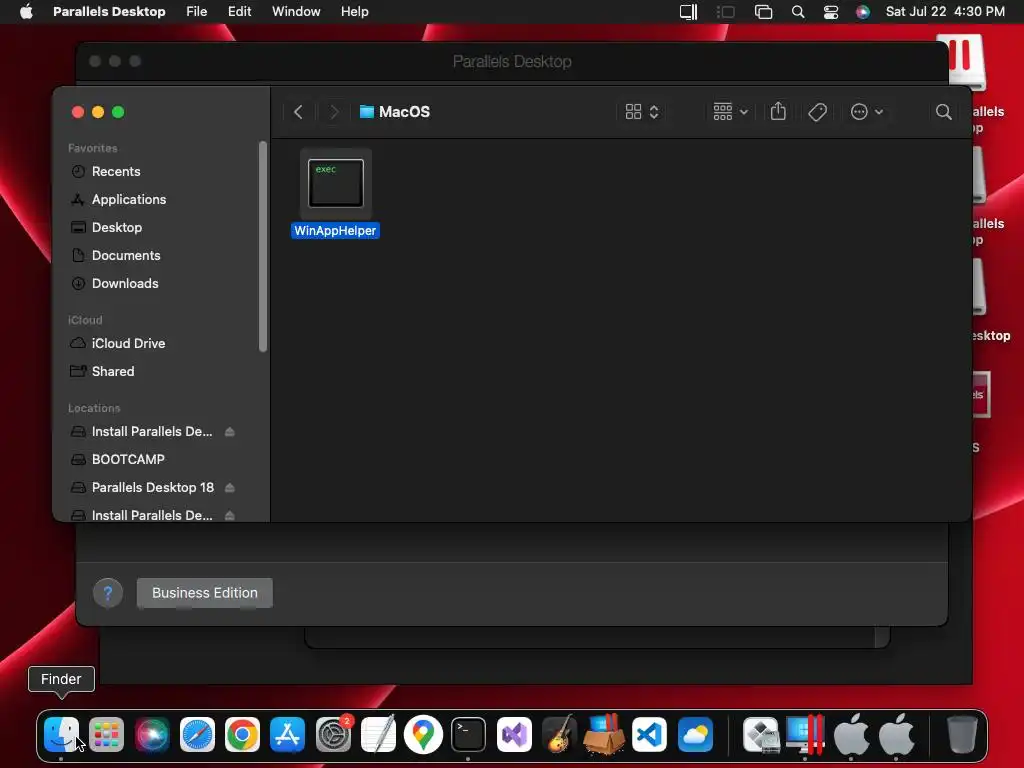The height and width of the screenshot is (768, 1024).
Task: Launch Google Chrome from the Dock
Action: click(x=242, y=734)
